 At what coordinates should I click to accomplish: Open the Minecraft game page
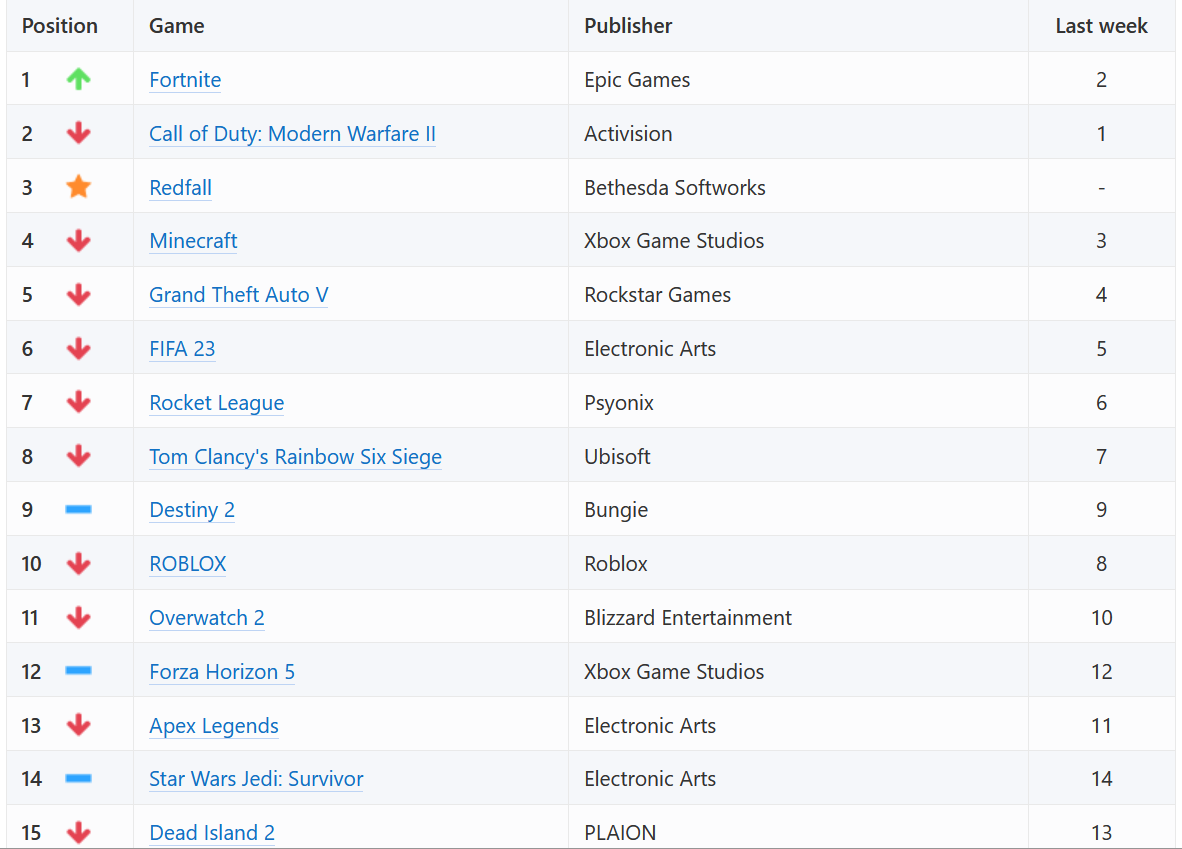tap(193, 241)
